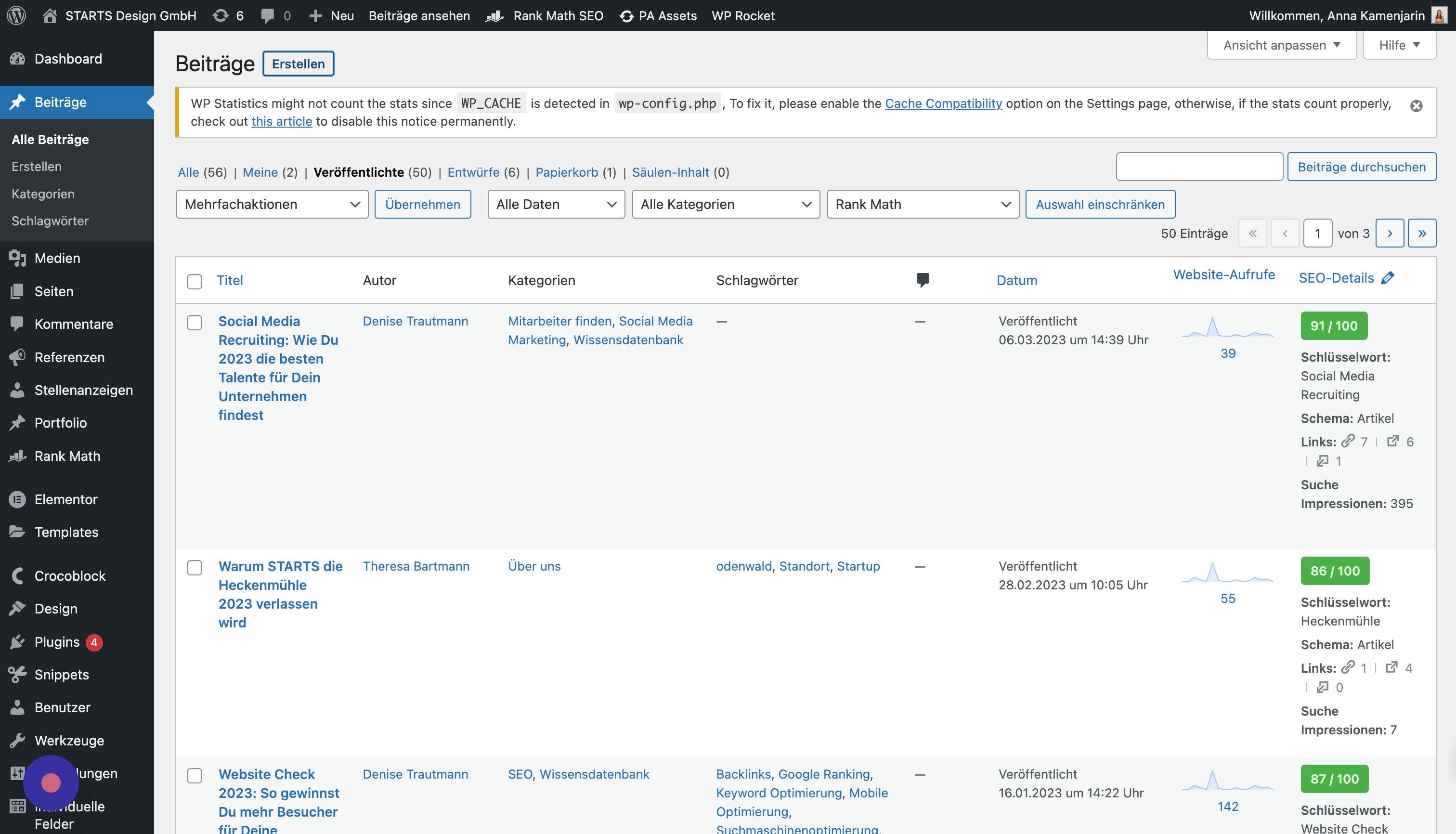Viewport: 1456px width, 834px height.
Task: Click the SEO-Details edit pencil icon
Action: point(1387,278)
